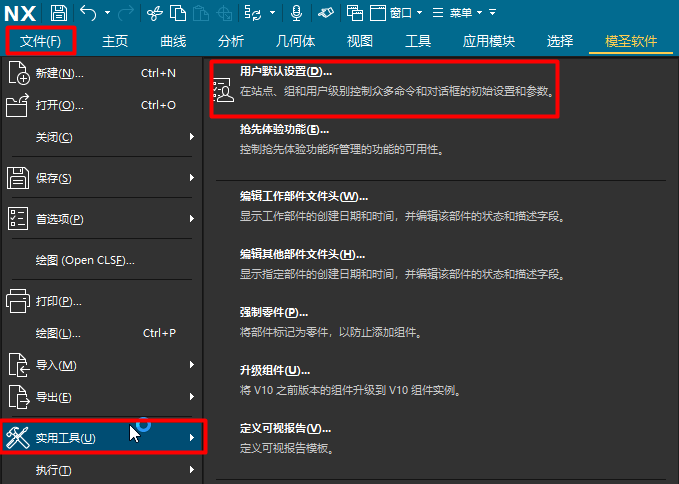This screenshot has height=484, width=679.
Task: Click the Save icon in the quick access toolbar
Action: 59,13
